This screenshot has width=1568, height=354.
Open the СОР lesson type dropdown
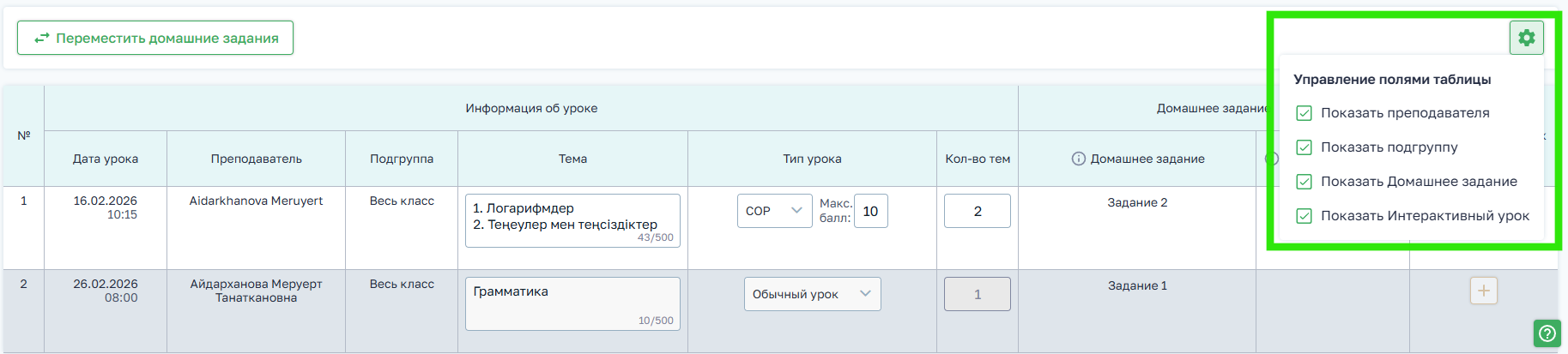[x=774, y=211]
